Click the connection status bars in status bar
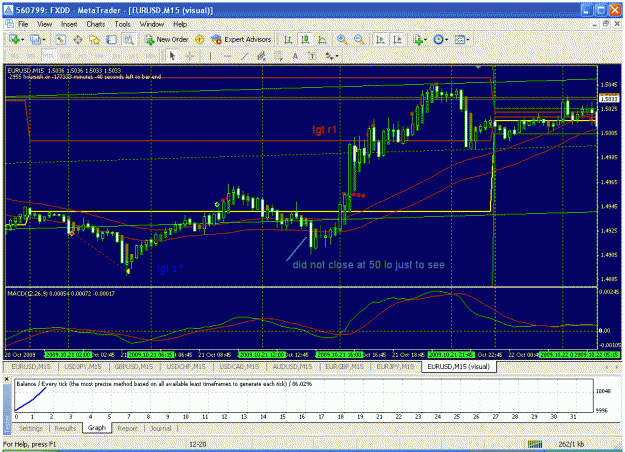This screenshot has height=452, width=625. 535,444
